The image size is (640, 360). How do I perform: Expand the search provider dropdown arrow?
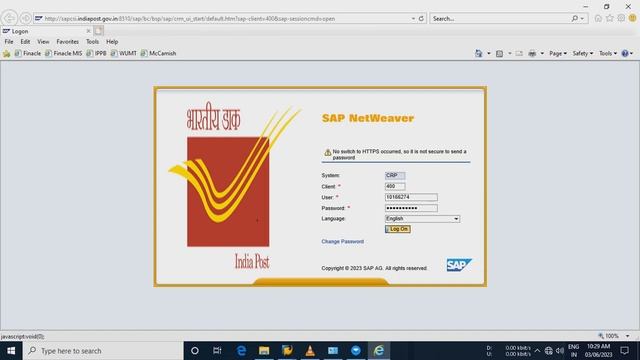point(582,18)
